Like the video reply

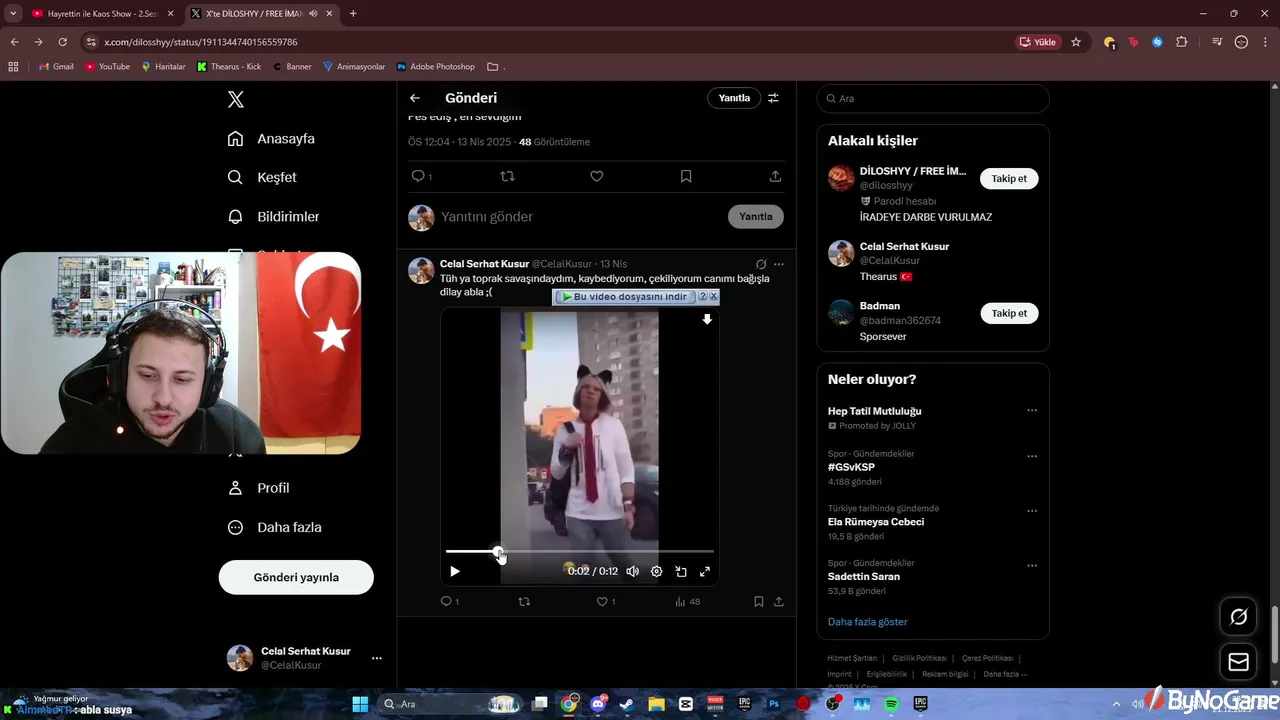pyautogui.click(x=602, y=602)
